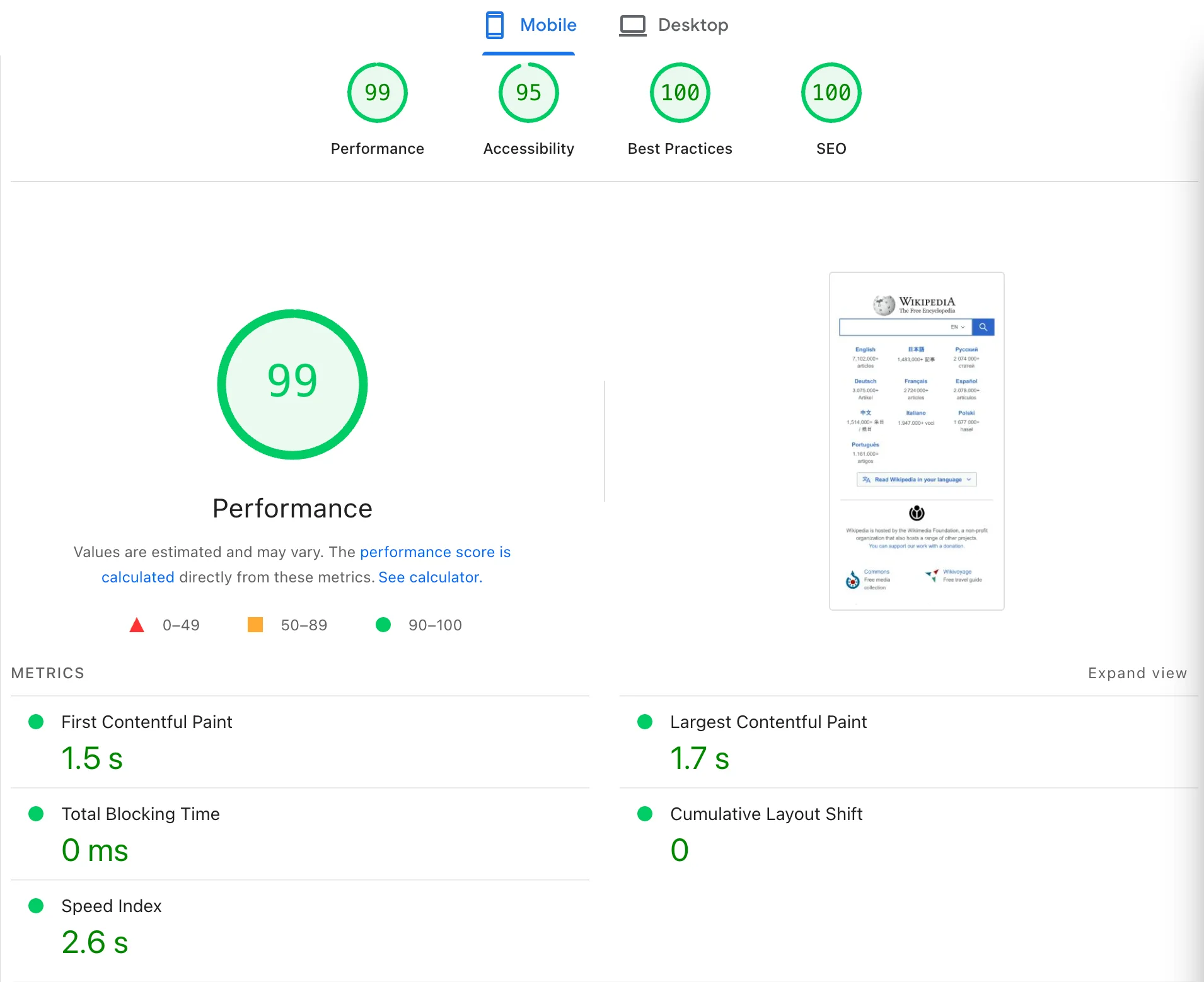Expand the First Contentful Paint metric

click(x=146, y=722)
